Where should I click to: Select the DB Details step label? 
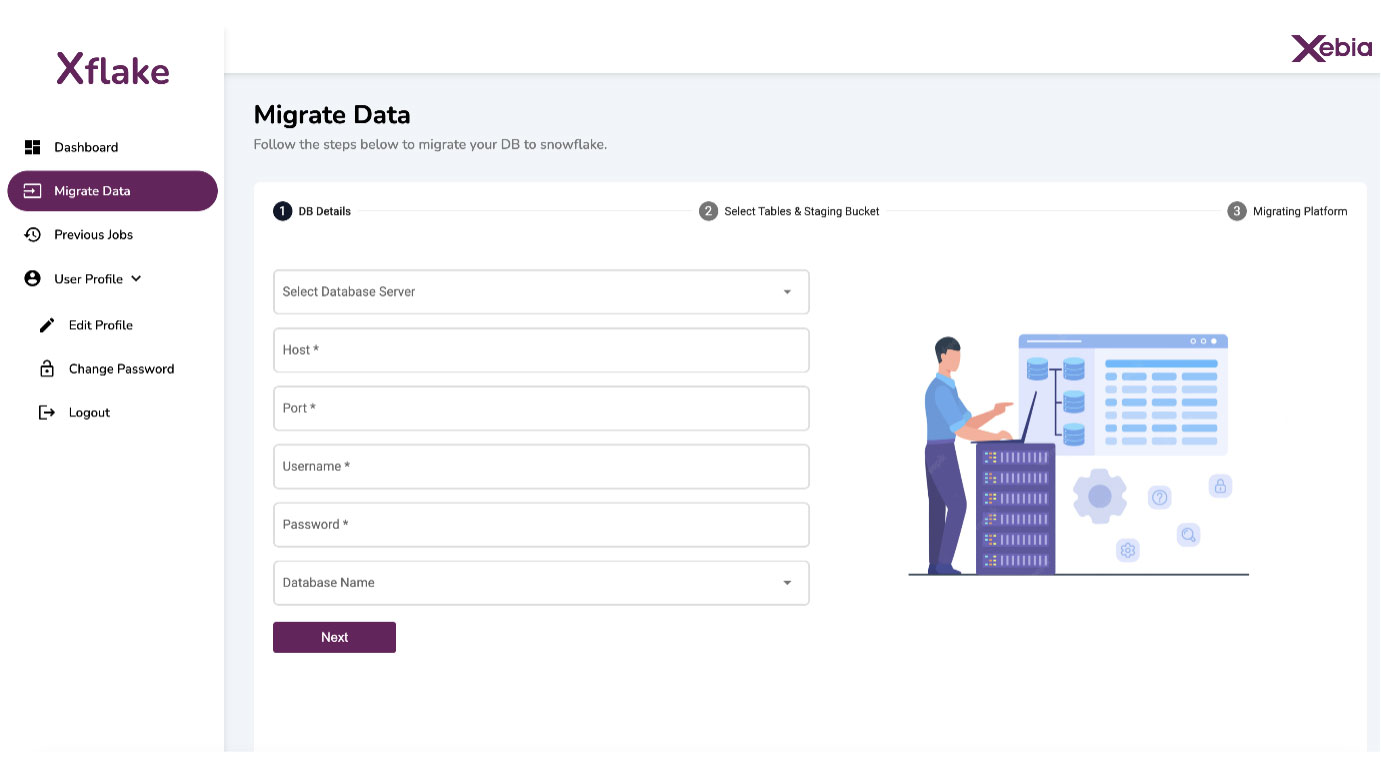[325, 211]
